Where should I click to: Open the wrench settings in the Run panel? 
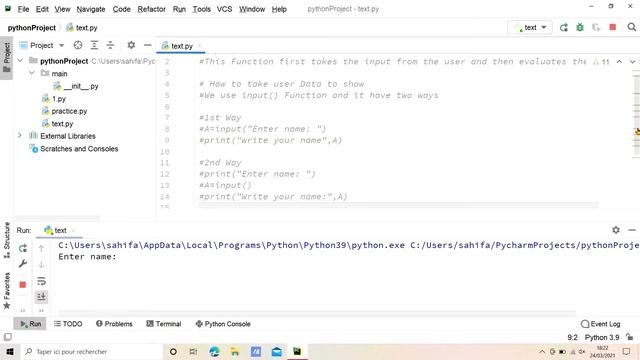pyautogui.click(x=23, y=264)
